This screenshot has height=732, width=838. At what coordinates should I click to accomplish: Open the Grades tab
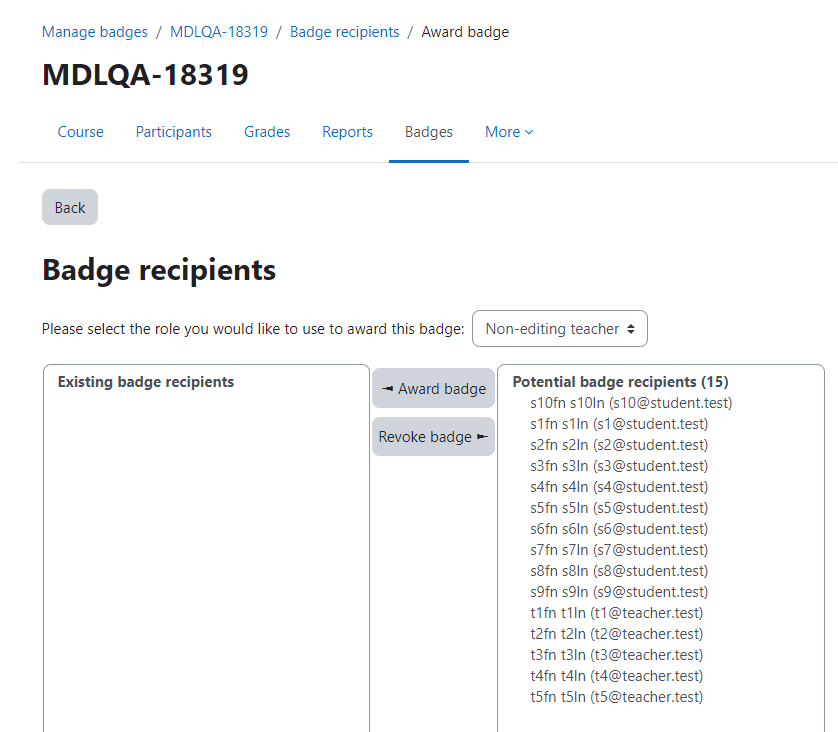pos(267,132)
